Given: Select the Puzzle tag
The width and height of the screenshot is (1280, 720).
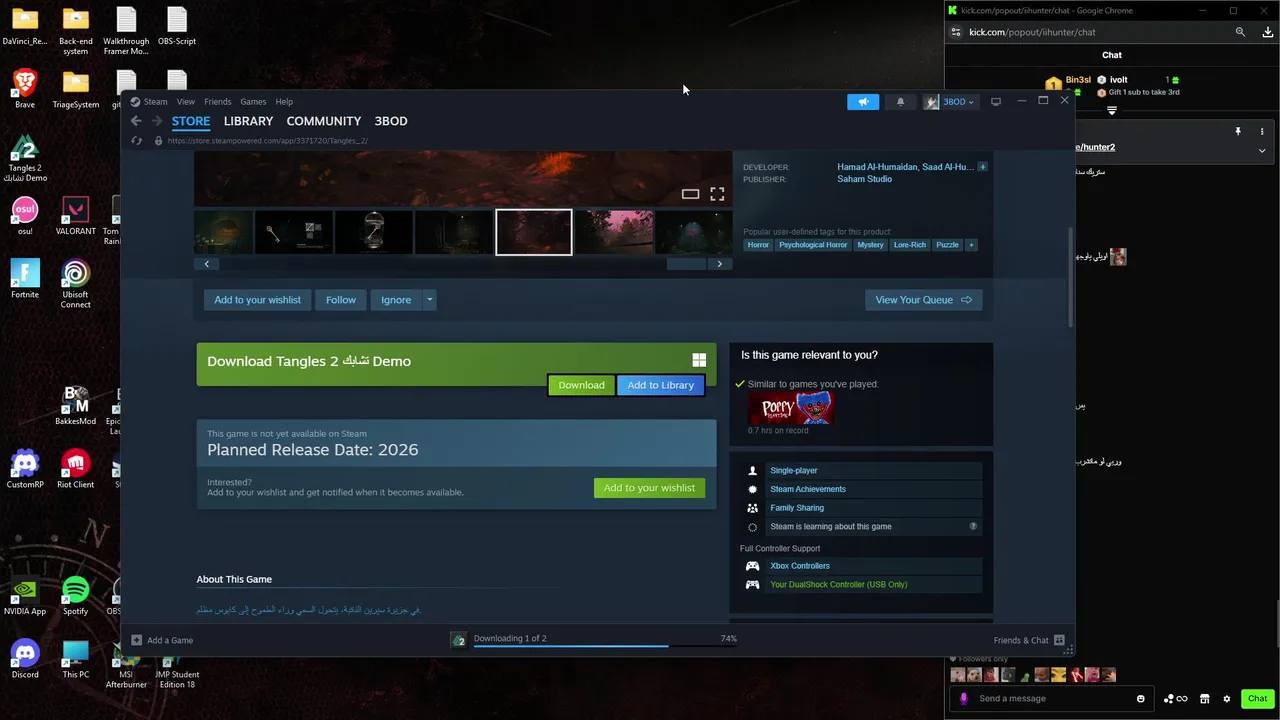Looking at the screenshot, I should point(947,245).
